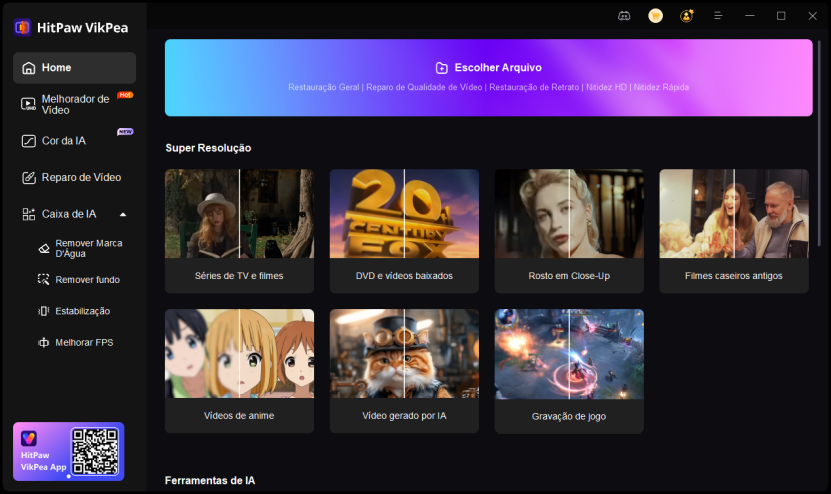Image resolution: width=831 pixels, height=494 pixels.
Task: Open the user account icon
Action: pyautogui.click(x=687, y=16)
